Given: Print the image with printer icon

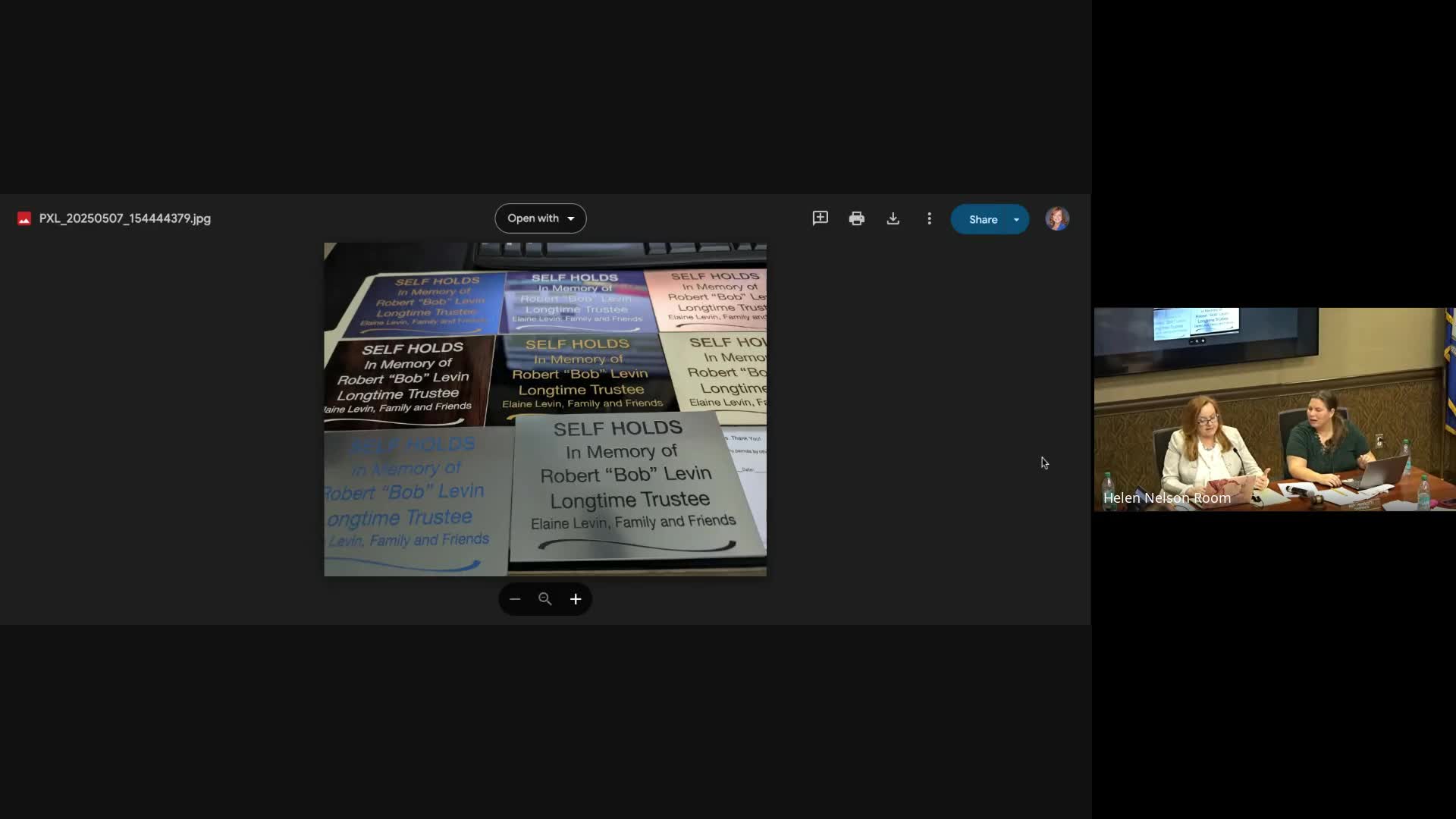Looking at the screenshot, I should point(856,218).
